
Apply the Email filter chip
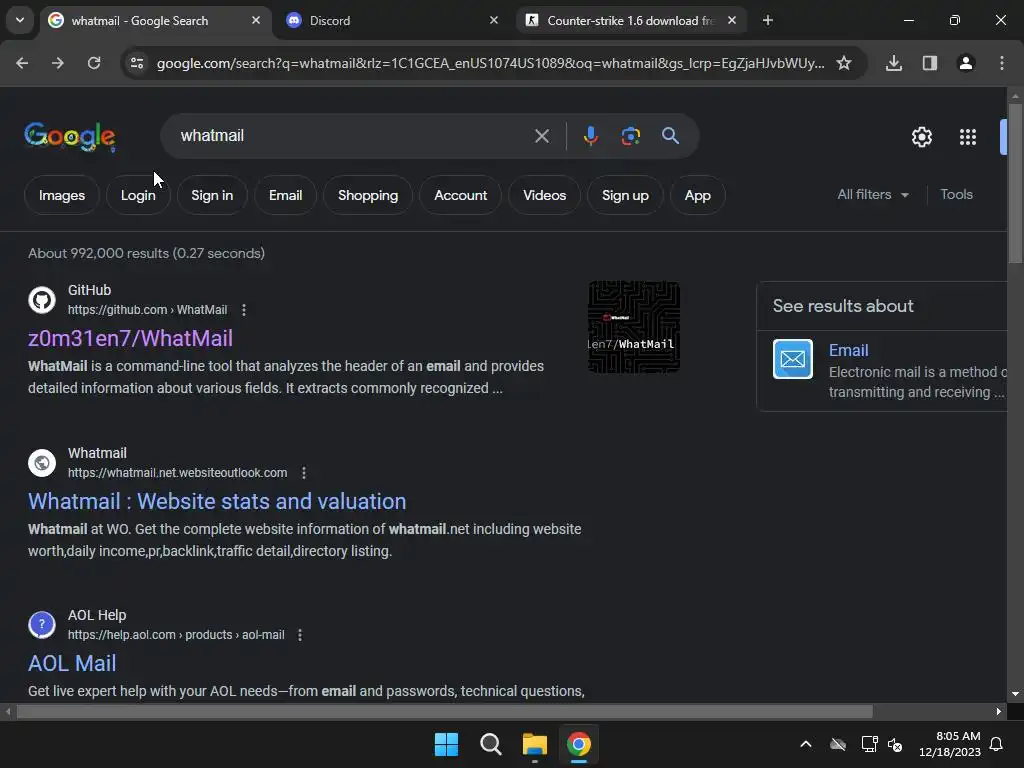coord(285,195)
